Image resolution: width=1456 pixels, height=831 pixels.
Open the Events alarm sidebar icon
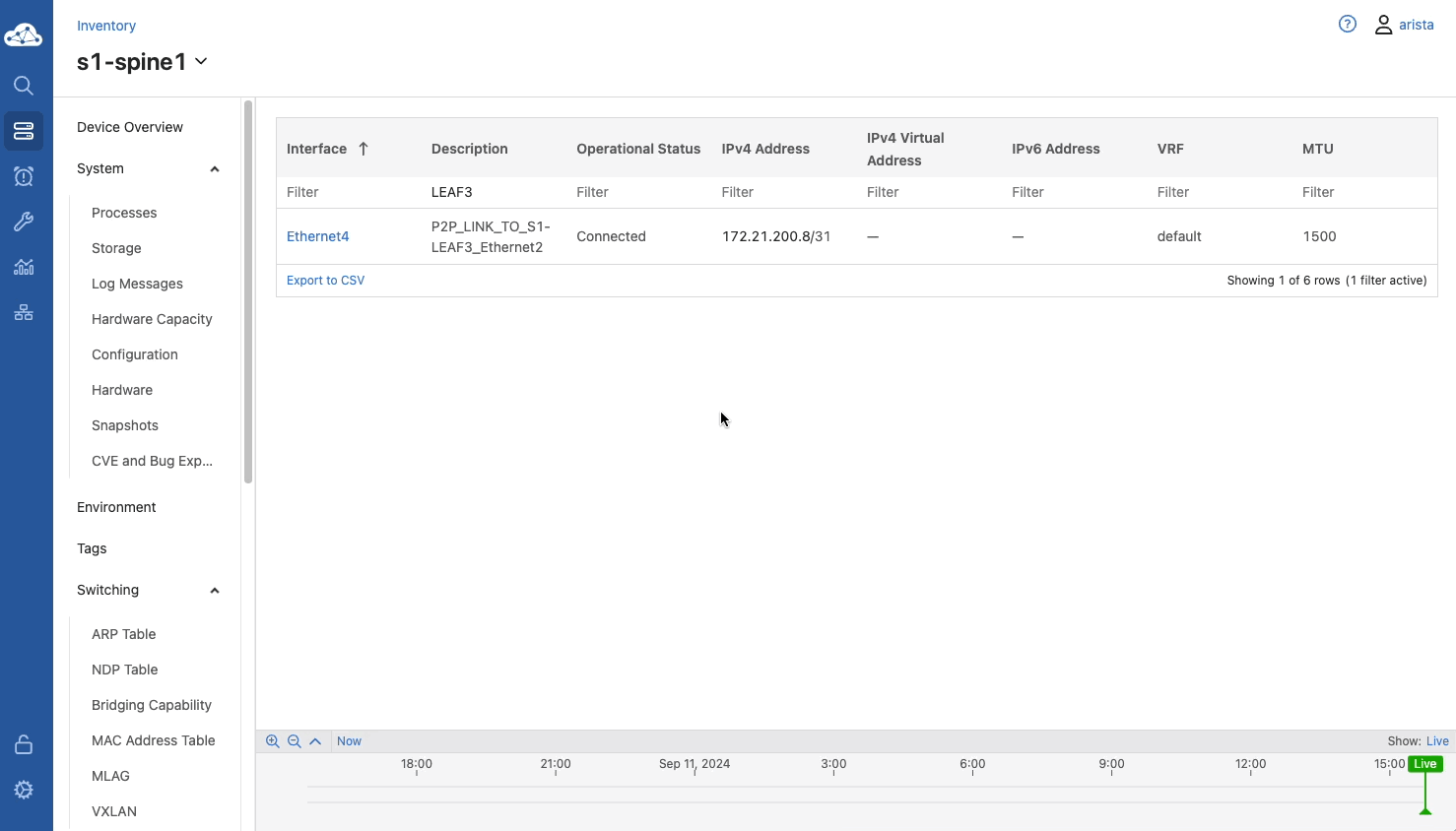click(x=24, y=176)
